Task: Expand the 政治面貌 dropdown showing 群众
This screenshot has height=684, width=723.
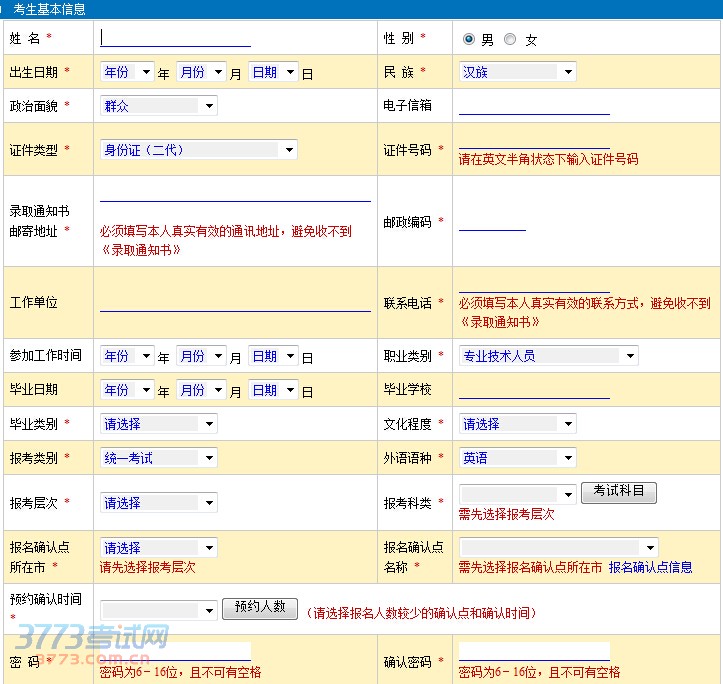Action: (x=158, y=105)
